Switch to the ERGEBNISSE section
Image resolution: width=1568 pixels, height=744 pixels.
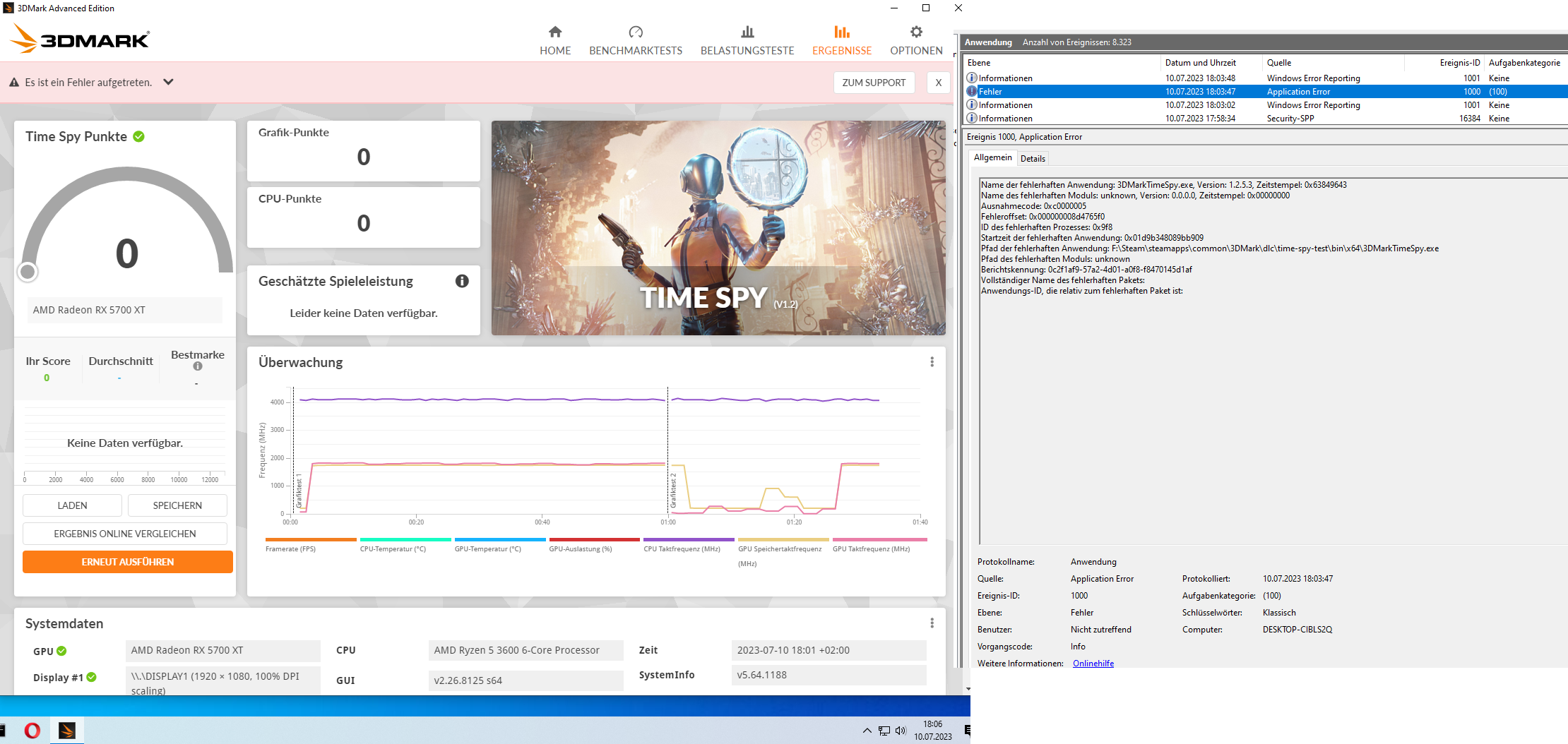tap(842, 40)
